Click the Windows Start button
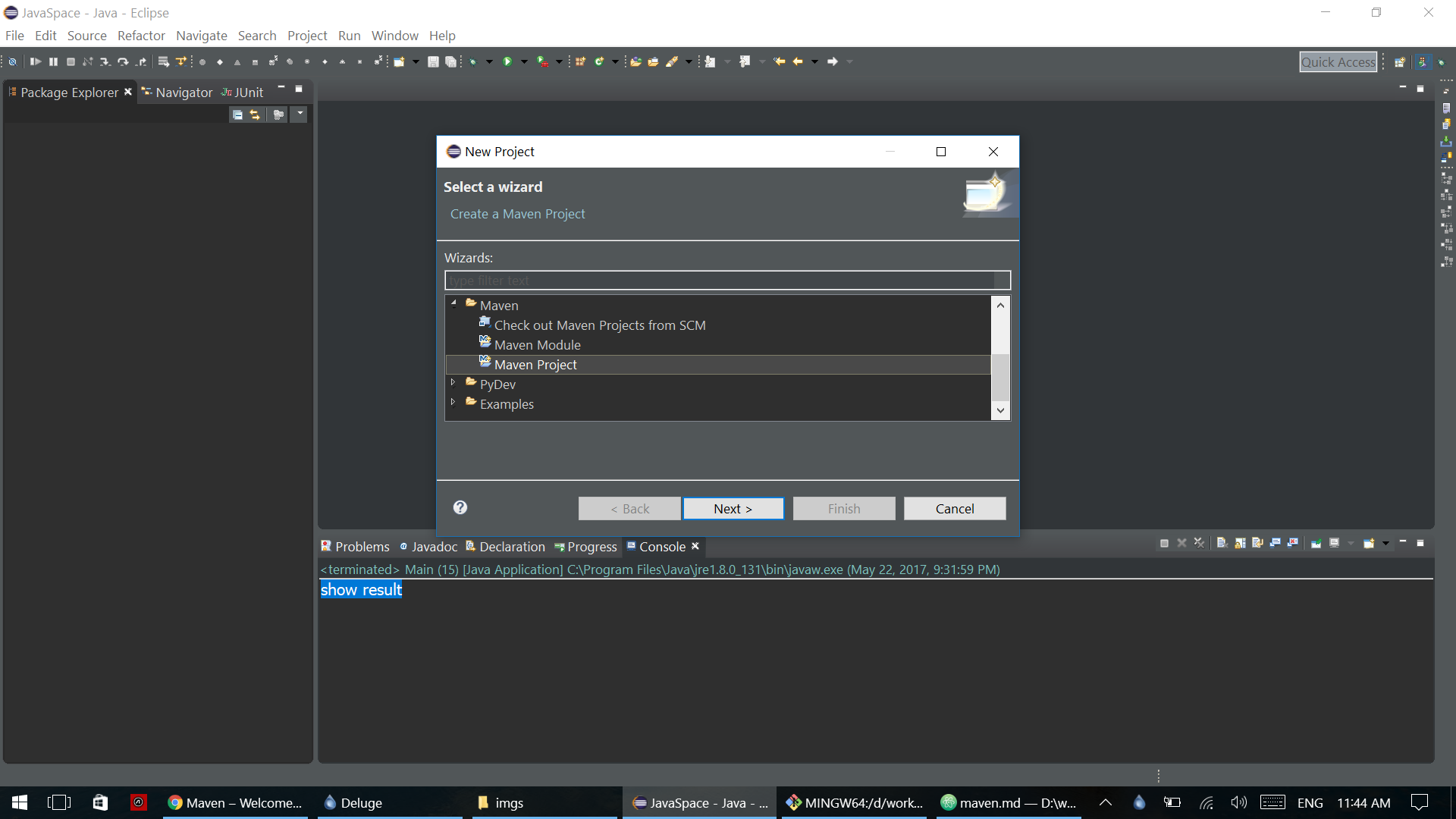Viewport: 1456px width, 819px height. tap(20, 802)
